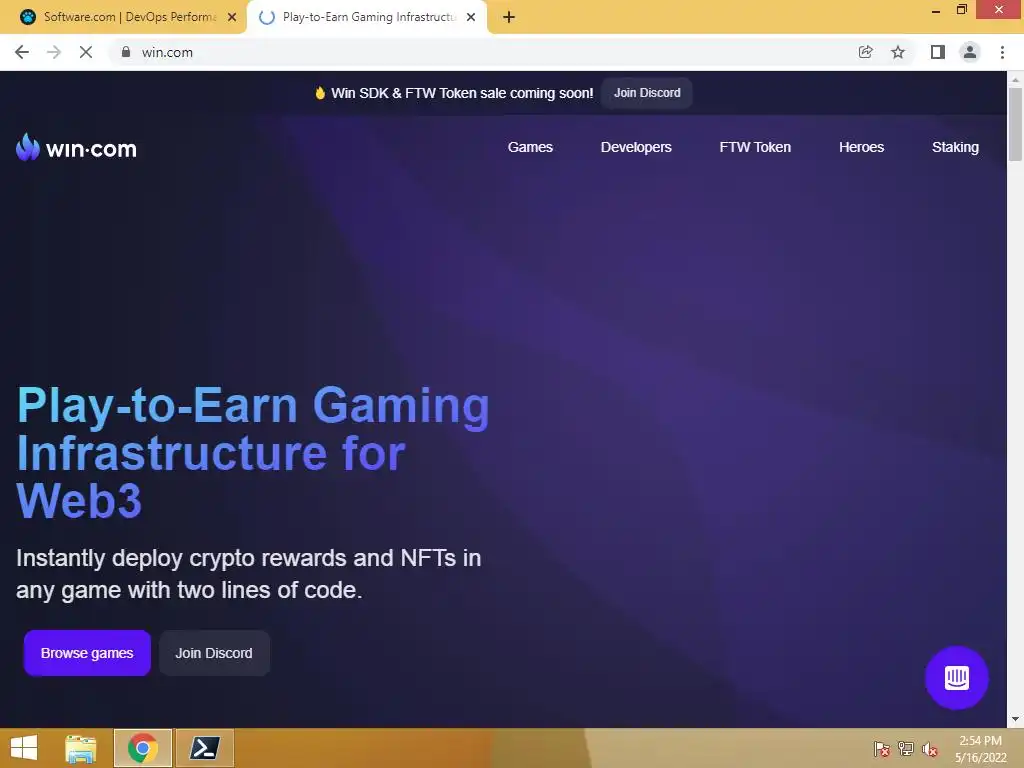Open the Games nav menu

(x=530, y=147)
